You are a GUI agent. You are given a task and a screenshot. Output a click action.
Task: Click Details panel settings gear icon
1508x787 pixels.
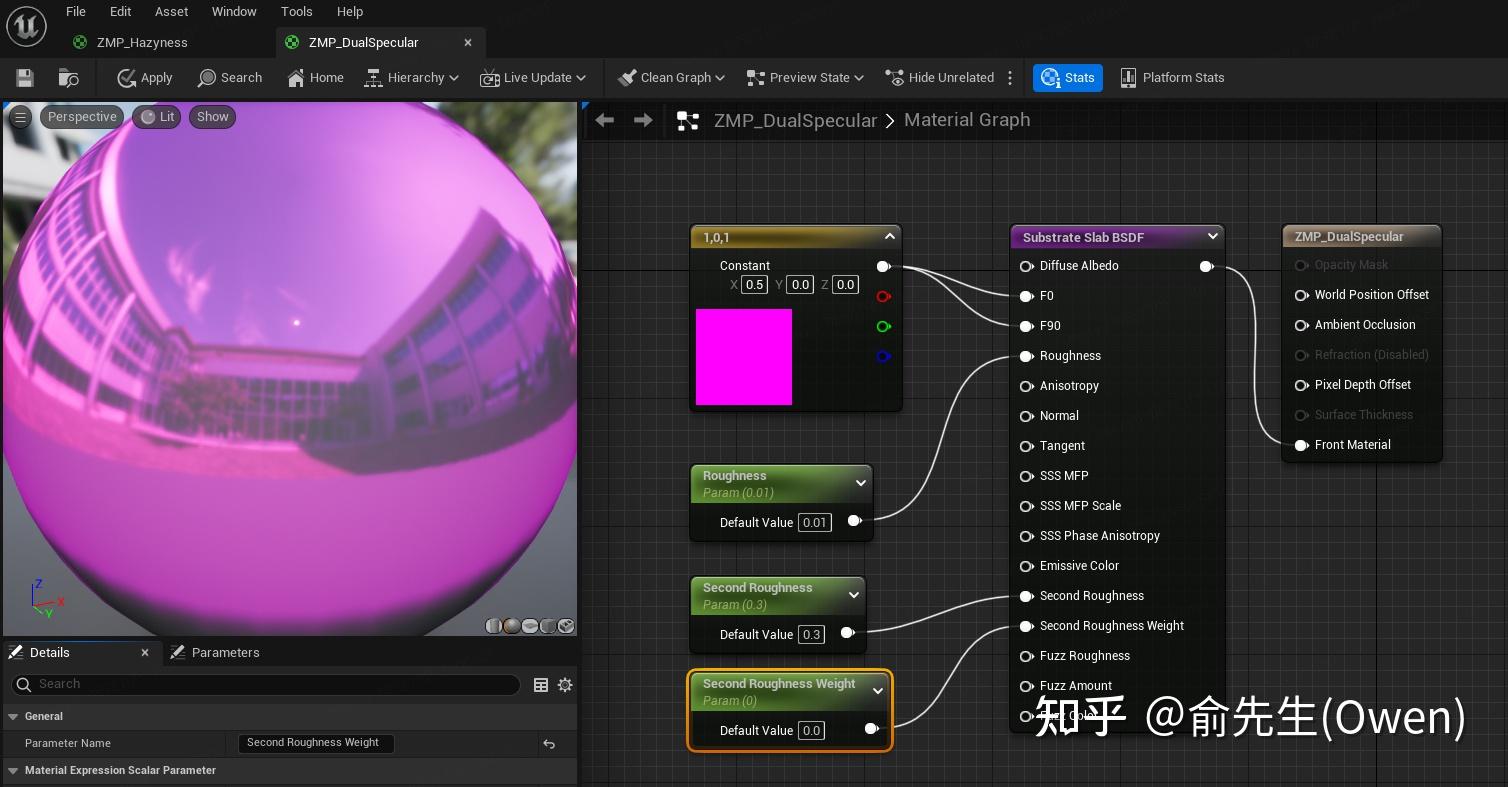pos(565,685)
